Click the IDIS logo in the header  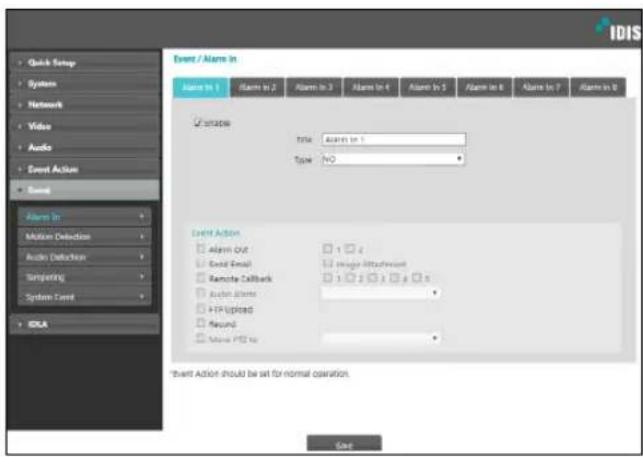point(617,30)
